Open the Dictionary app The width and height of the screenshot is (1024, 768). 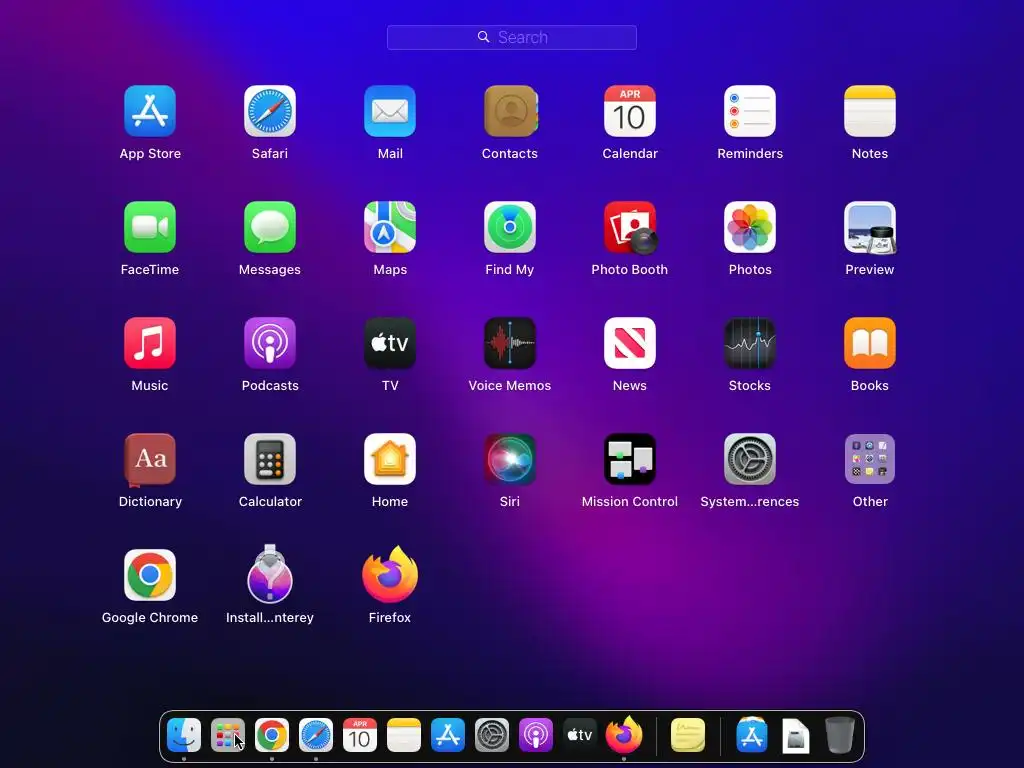pos(150,459)
